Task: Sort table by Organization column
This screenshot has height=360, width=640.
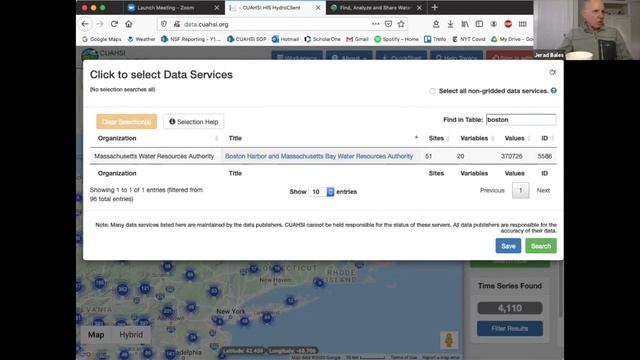Action: point(156,138)
